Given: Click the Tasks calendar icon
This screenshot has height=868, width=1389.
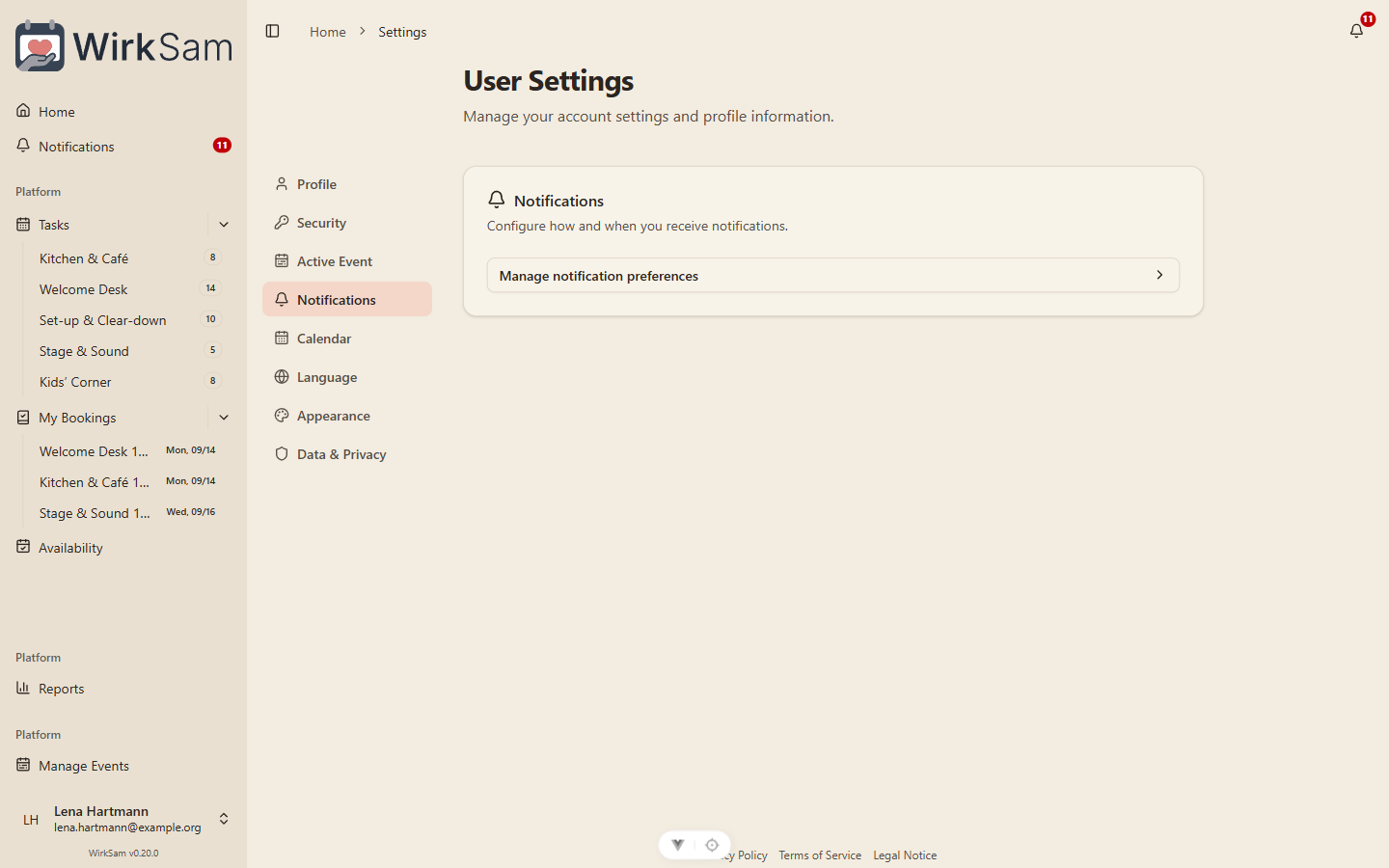Looking at the screenshot, I should click(23, 225).
